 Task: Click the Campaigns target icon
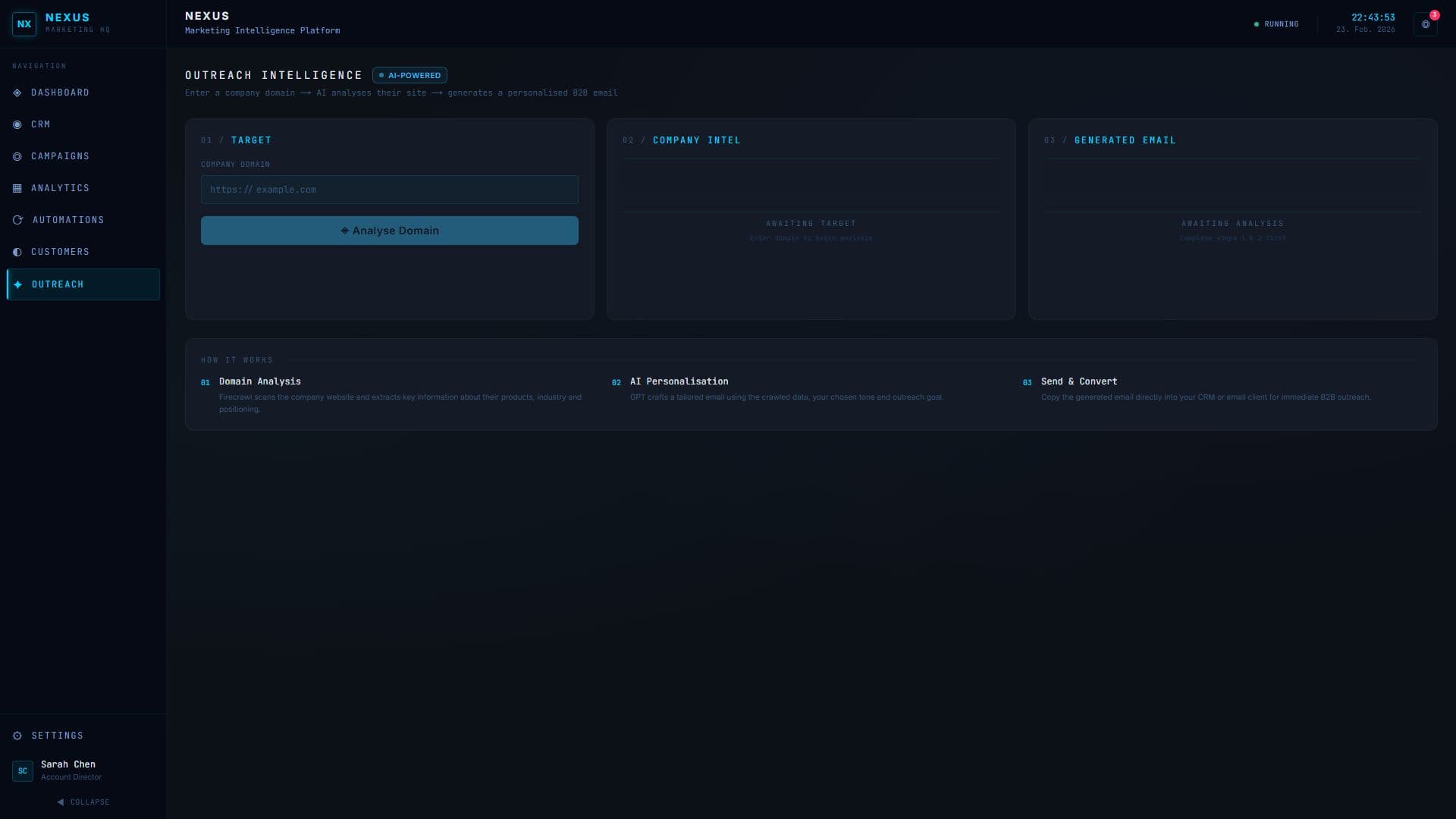tap(17, 156)
